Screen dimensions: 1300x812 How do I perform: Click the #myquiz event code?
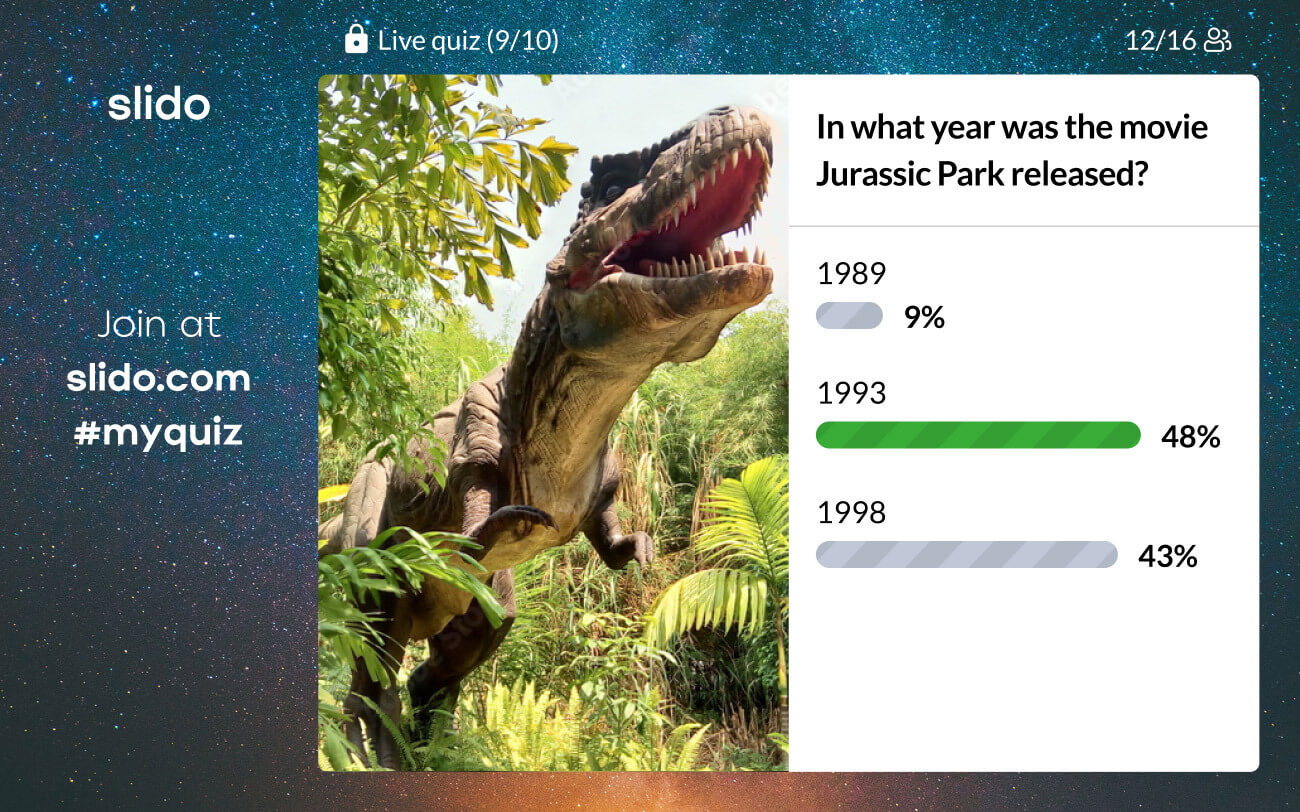159,433
